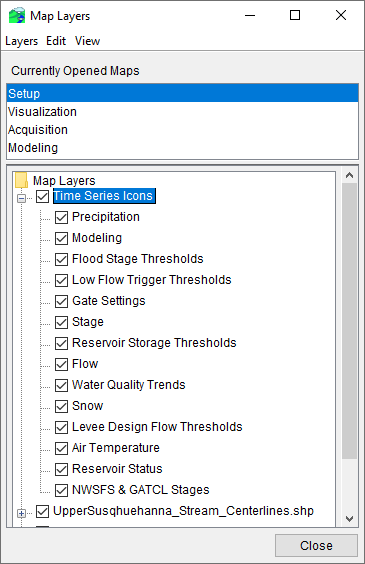Uncheck the Precipitation layer checkbox
Viewport: 365px width, 564px height.
click(61, 217)
